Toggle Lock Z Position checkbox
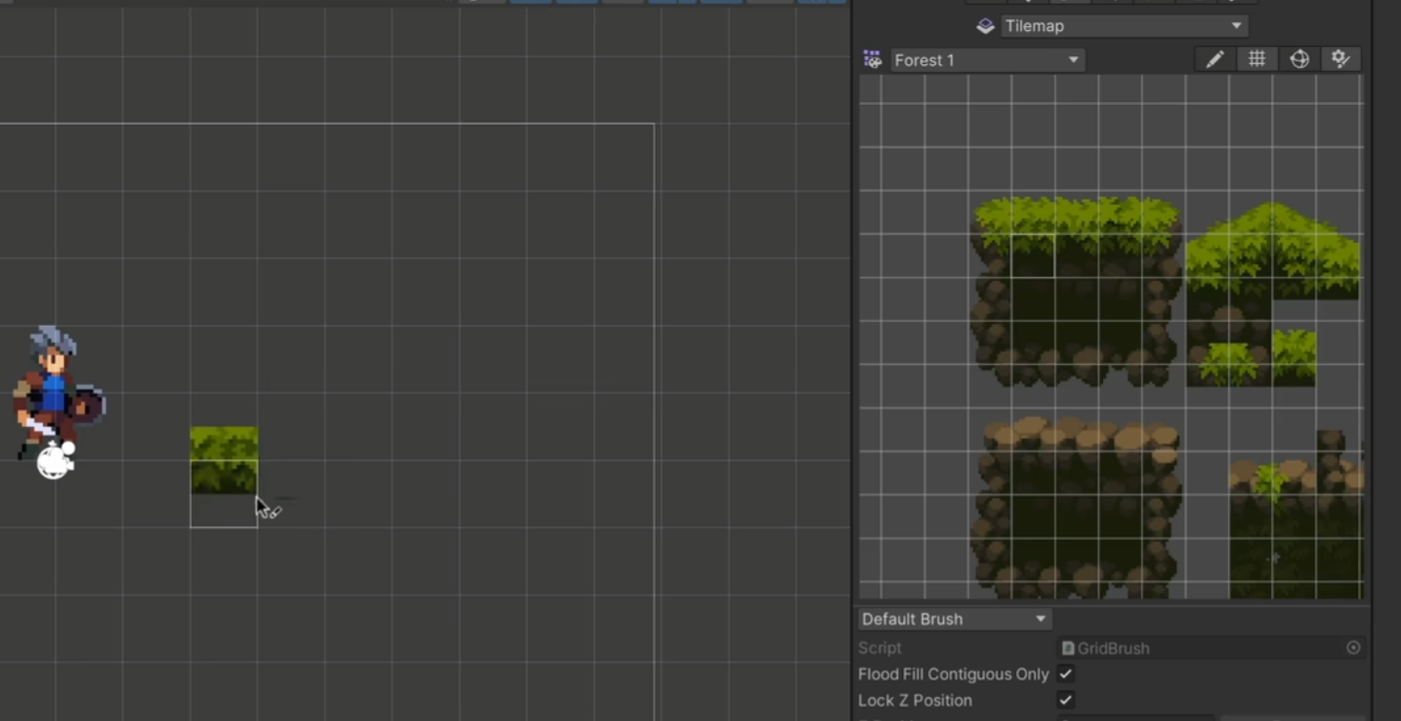The image size is (1401, 721). tap(1066, 700)
